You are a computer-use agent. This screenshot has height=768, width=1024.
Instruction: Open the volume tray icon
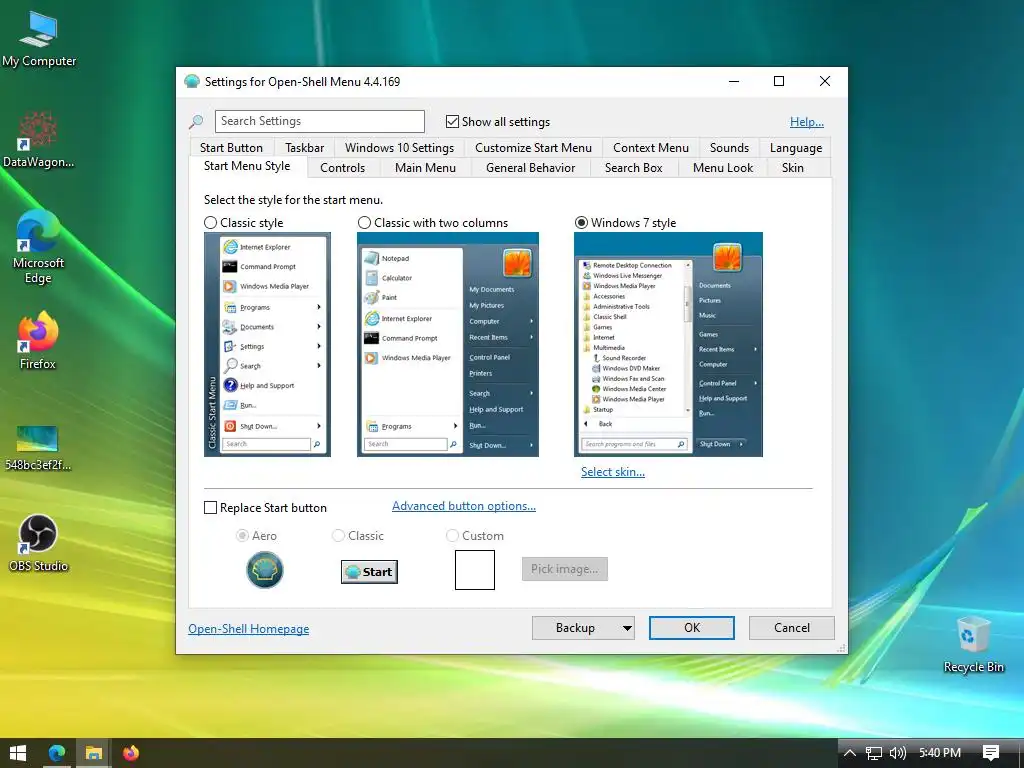pyautogui.click(x=898, y=753)
